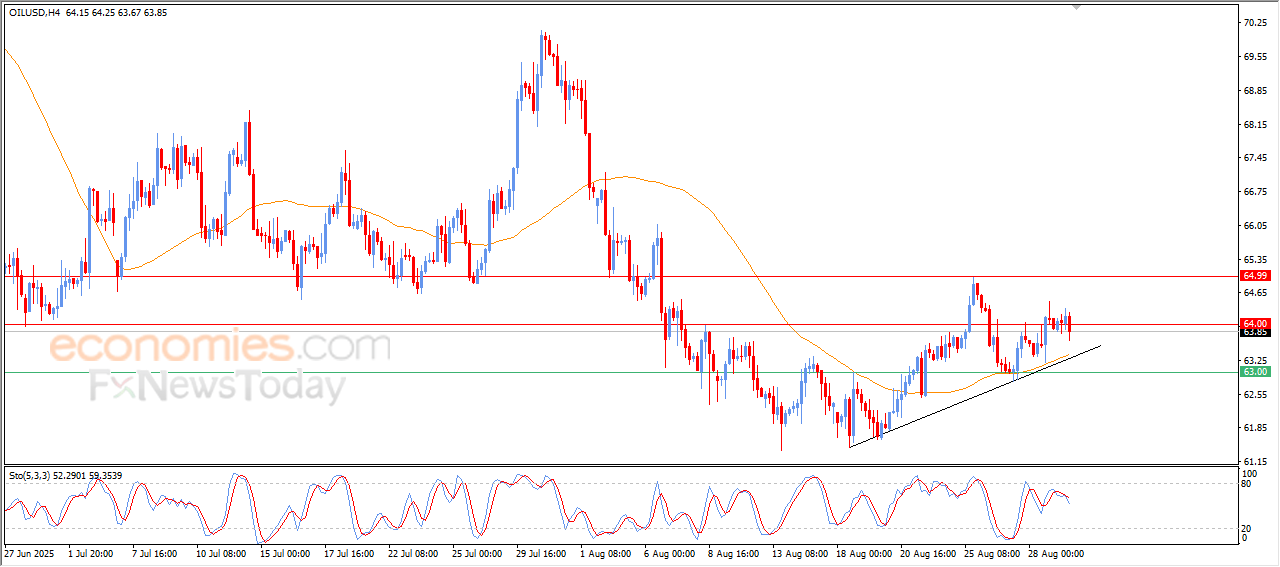The height and width of the screenshot is (567, 1280).
Task: Click the green 63.00 price tag
Action: [1255, 372]
